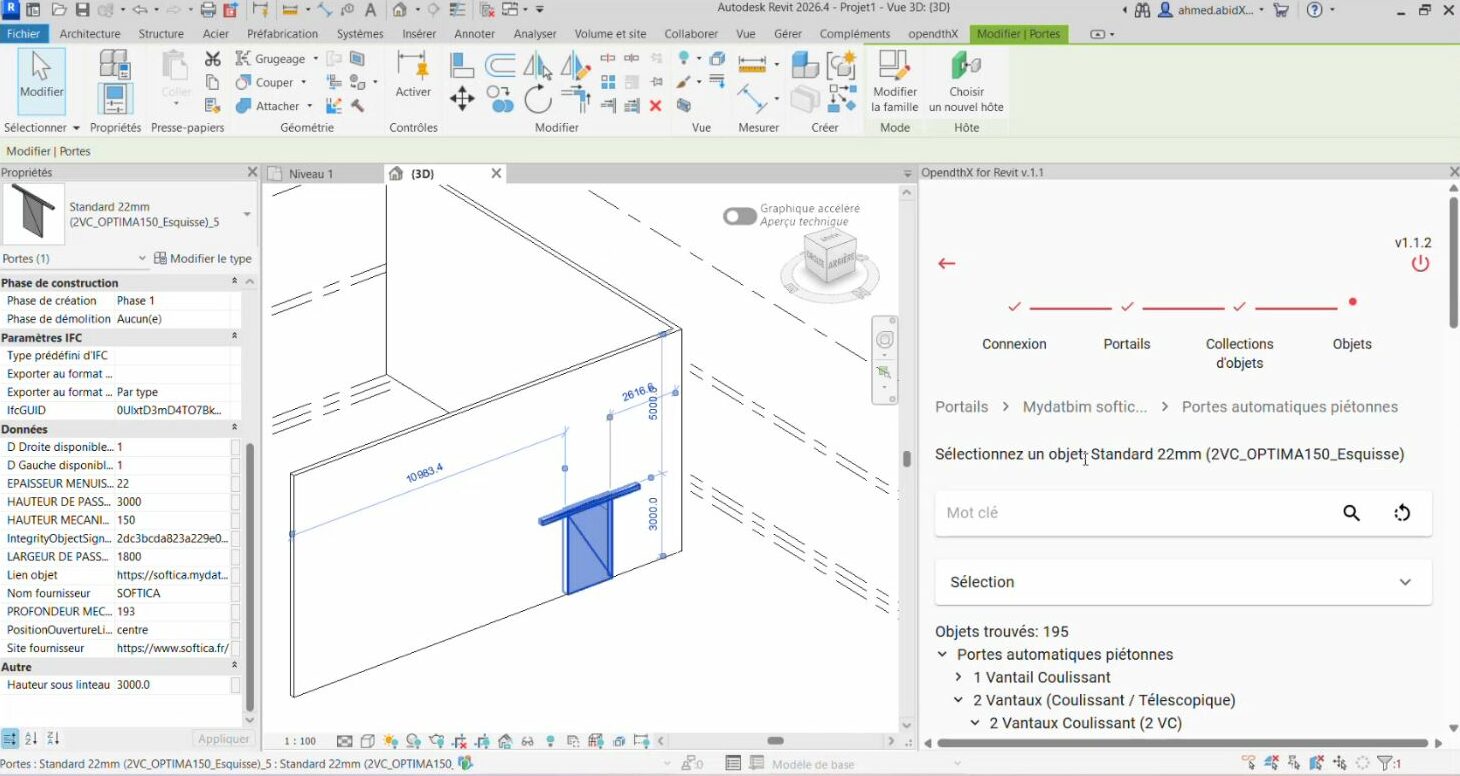The width and height of the screenshot is (1460, 776).
Task: Open the opendthX ribbon tab
Action: tap(933, 34)
